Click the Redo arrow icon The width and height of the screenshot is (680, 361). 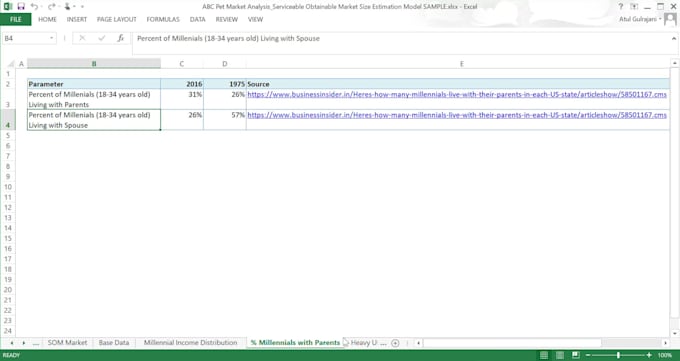(51, 7)
